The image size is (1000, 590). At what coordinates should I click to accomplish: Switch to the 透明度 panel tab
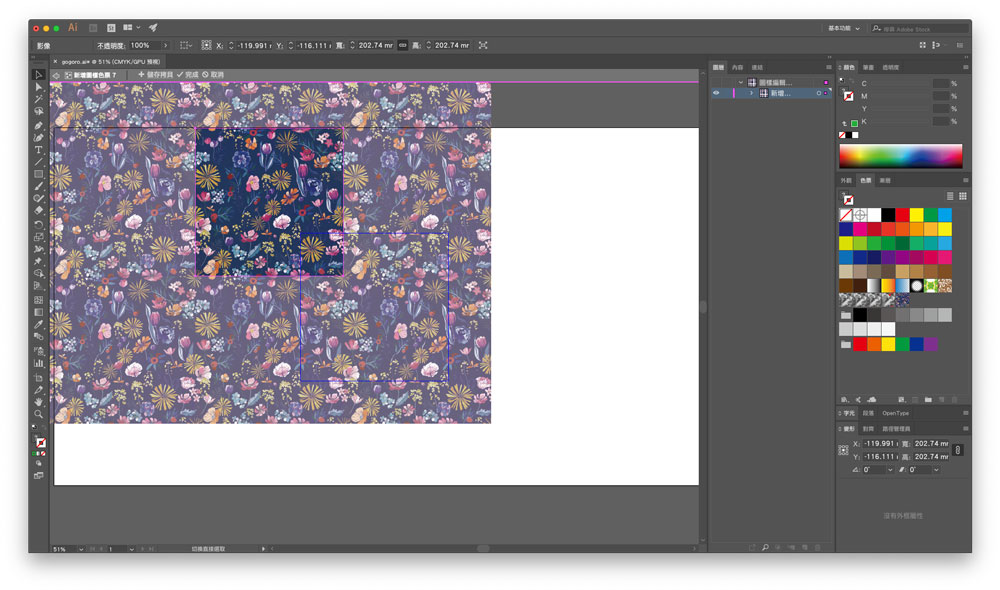pos(890,67)
